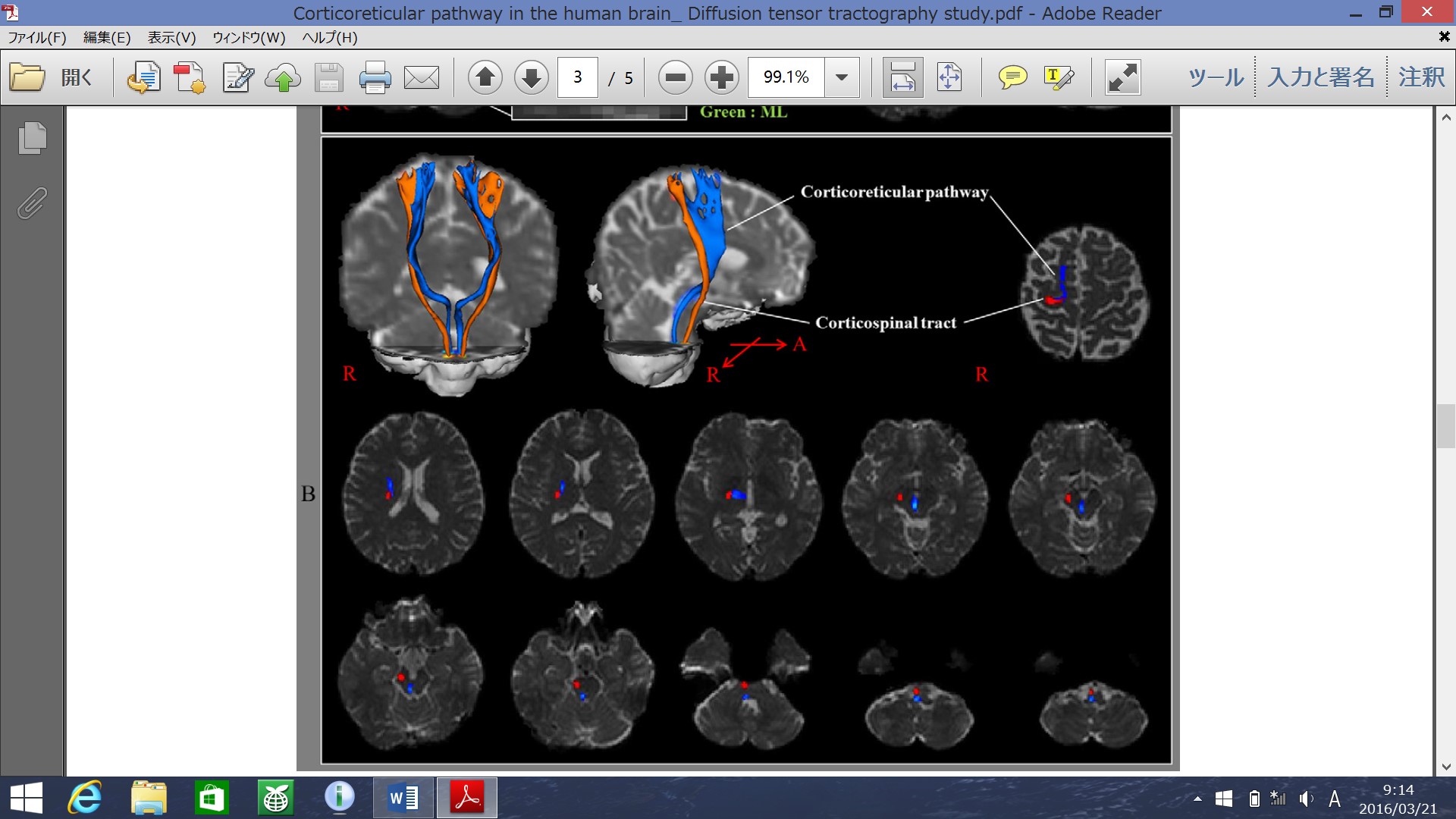Click Adobe Reader taskbar icon
Screen dimensions: 1456x819
(466, 798)
